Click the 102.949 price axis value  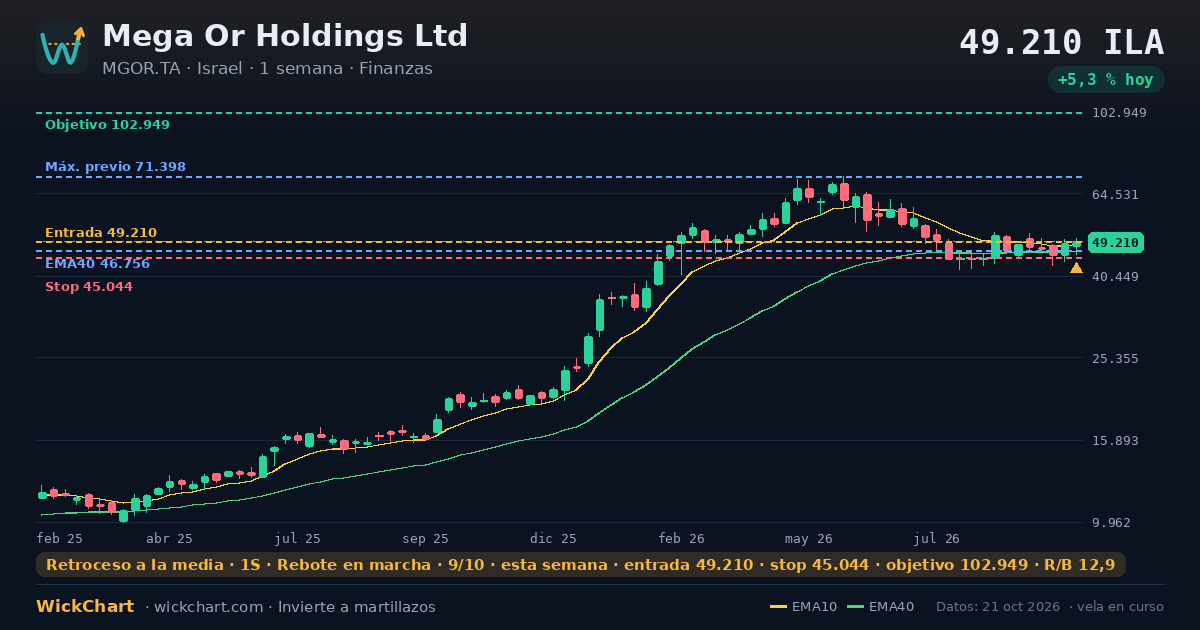(1119, 113)
